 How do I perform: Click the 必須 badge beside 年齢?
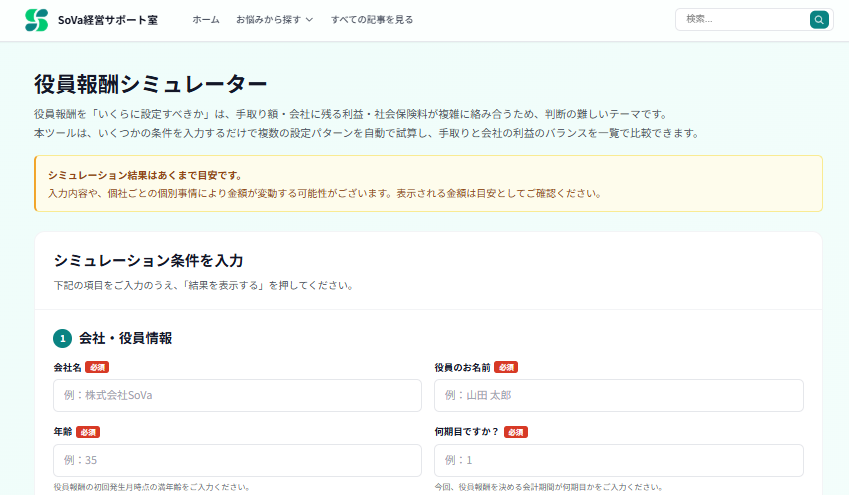click(x=88, y=432)
